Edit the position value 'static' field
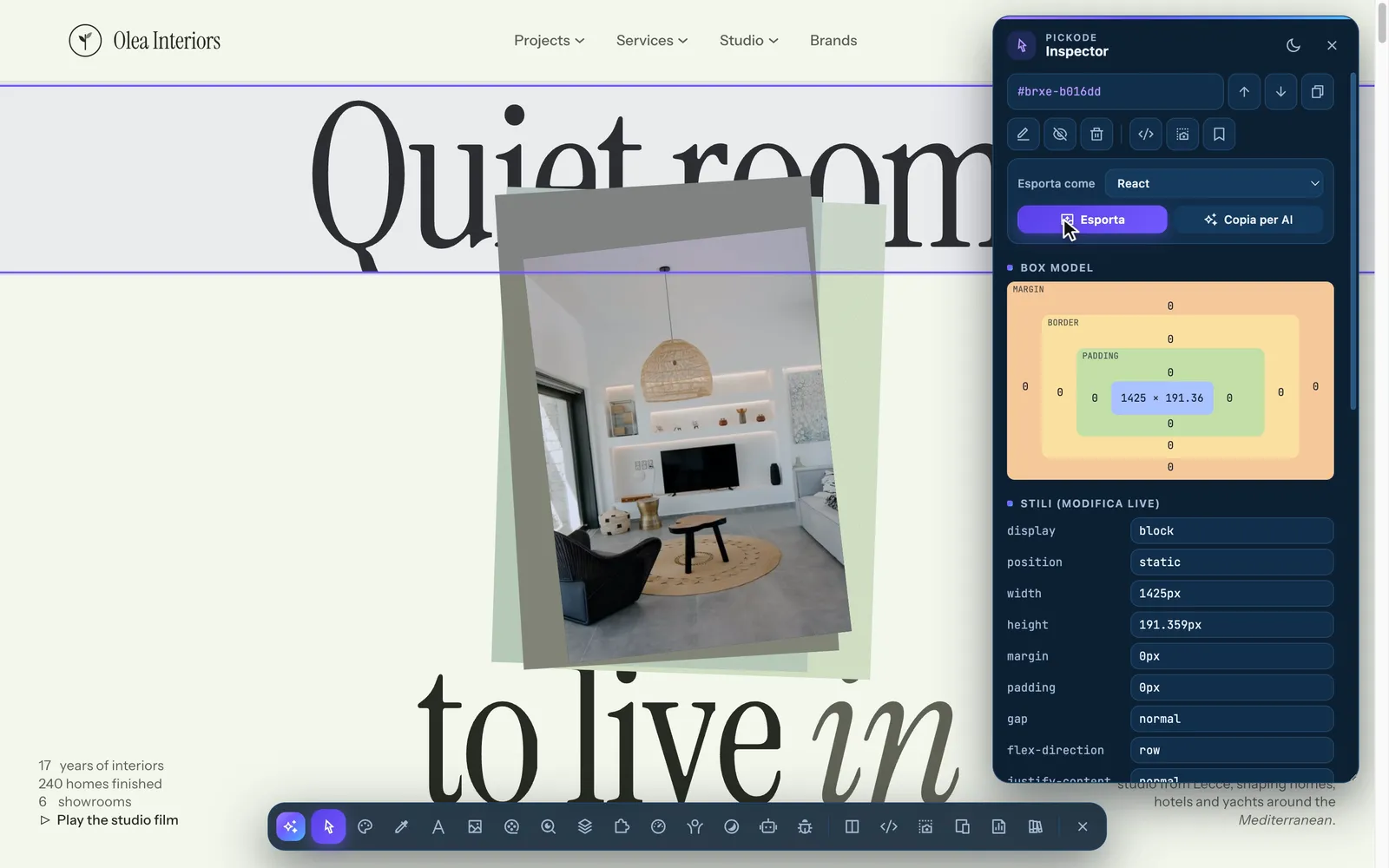Screen dimensions: 1389x868 1232,562
